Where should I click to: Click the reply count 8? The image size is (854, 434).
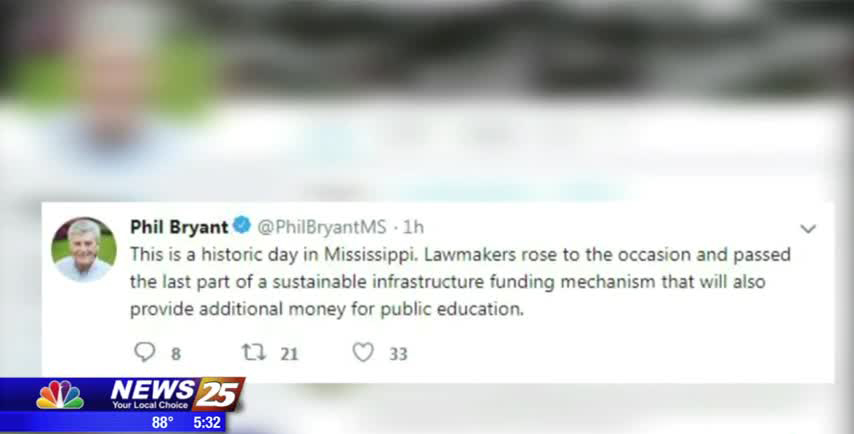click(175, 354)
